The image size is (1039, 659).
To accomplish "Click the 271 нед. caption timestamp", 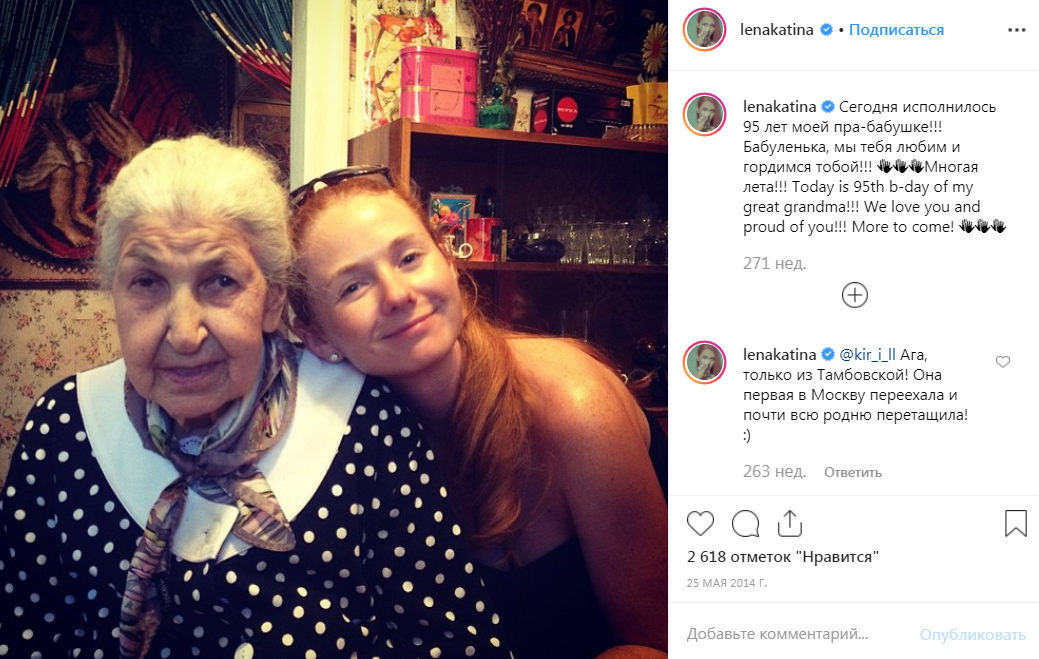I will pyautogui.click(x=774, y=264).
